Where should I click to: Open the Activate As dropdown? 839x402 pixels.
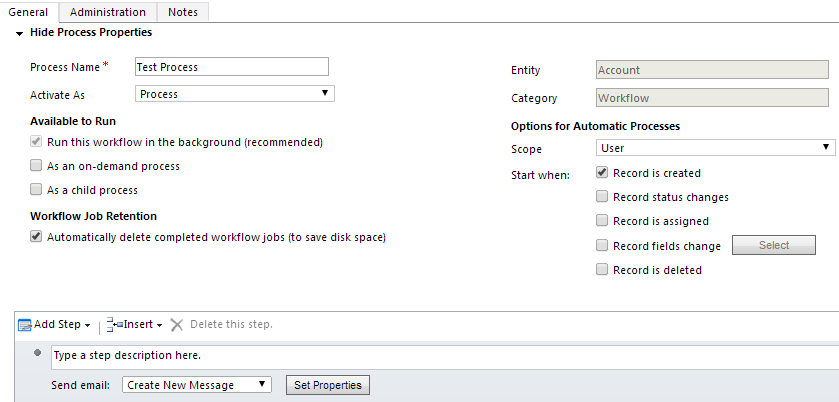point(234,94)
